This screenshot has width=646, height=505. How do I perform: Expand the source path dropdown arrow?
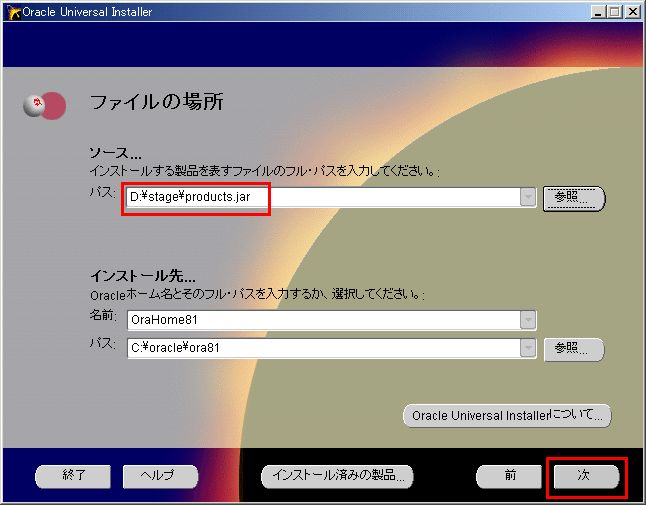(528, 198)
